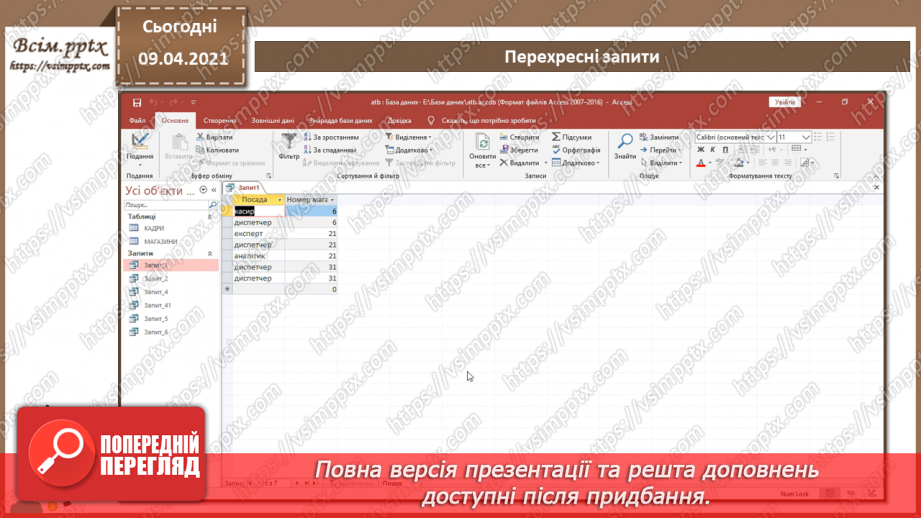
Task: Open Формат за зразком format painter
Action: point(230,163)
